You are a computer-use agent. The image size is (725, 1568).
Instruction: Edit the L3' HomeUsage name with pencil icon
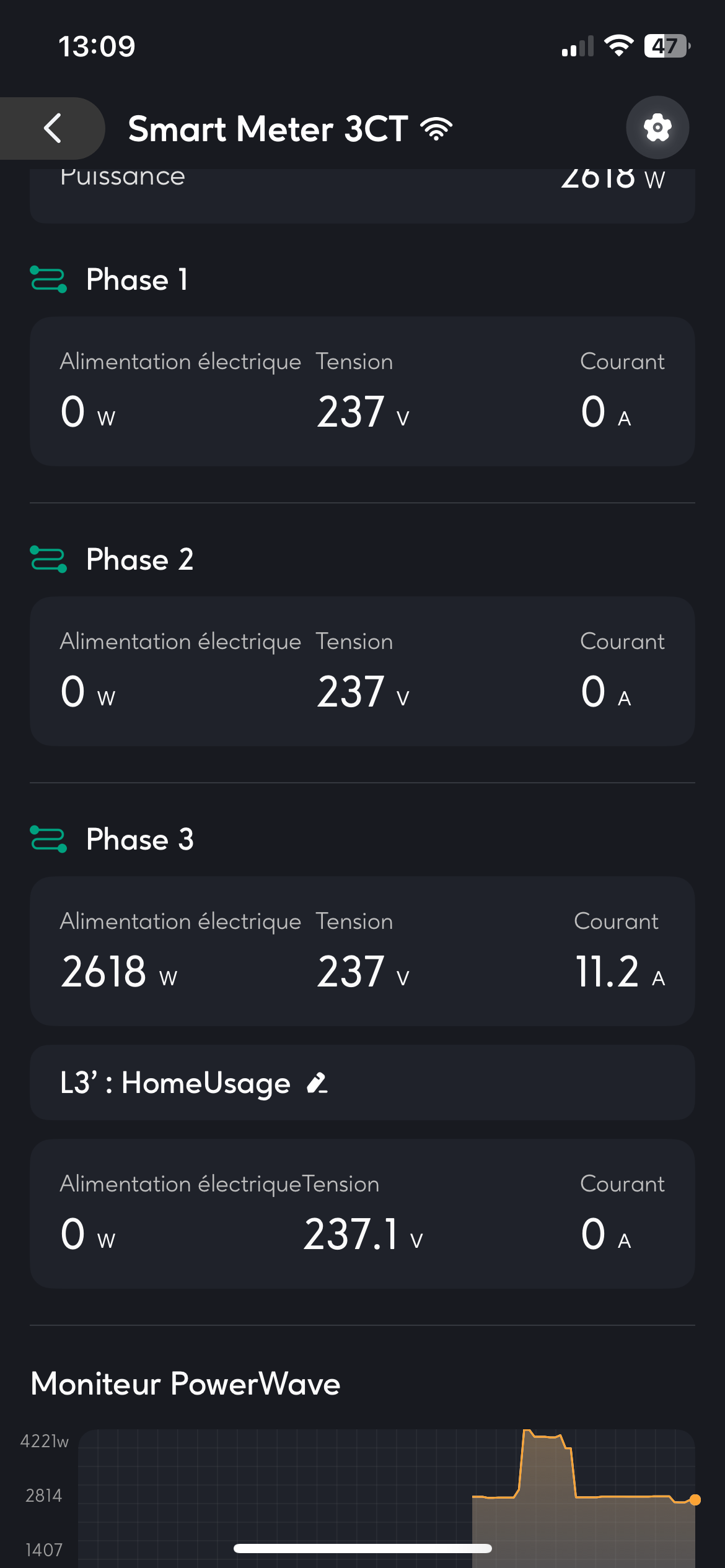[317, 1083]
